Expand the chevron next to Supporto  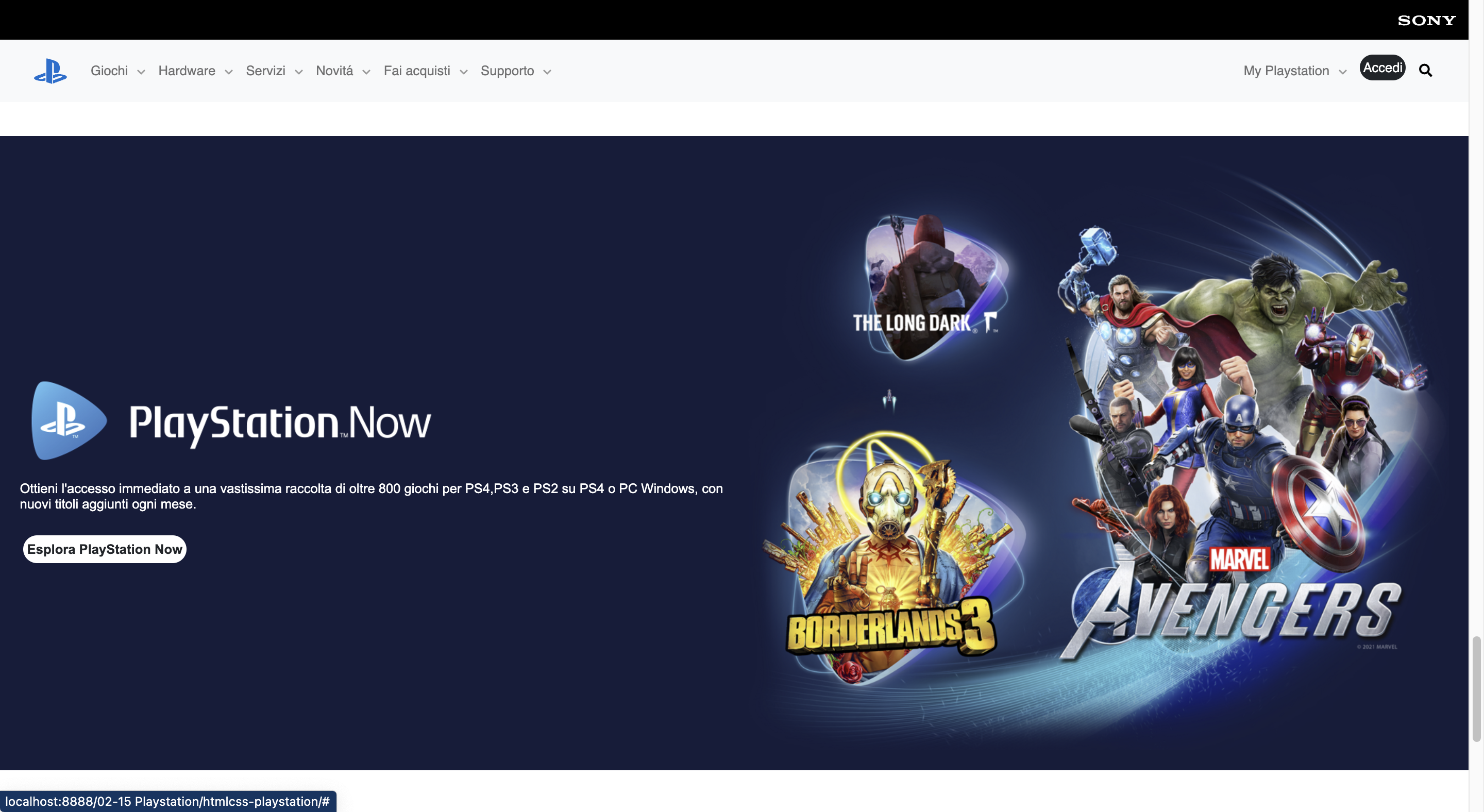click(x=547, y=72)
